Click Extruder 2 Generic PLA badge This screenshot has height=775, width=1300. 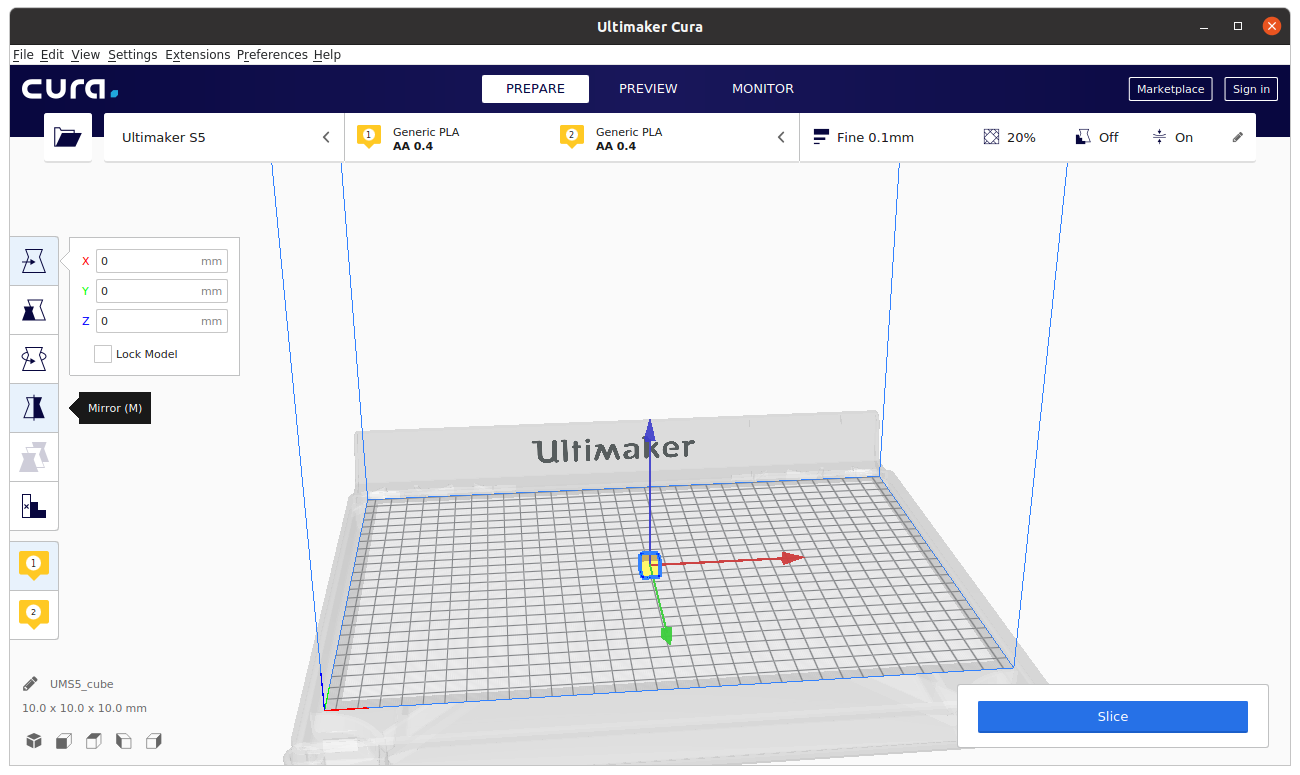(x=571, y=137)
